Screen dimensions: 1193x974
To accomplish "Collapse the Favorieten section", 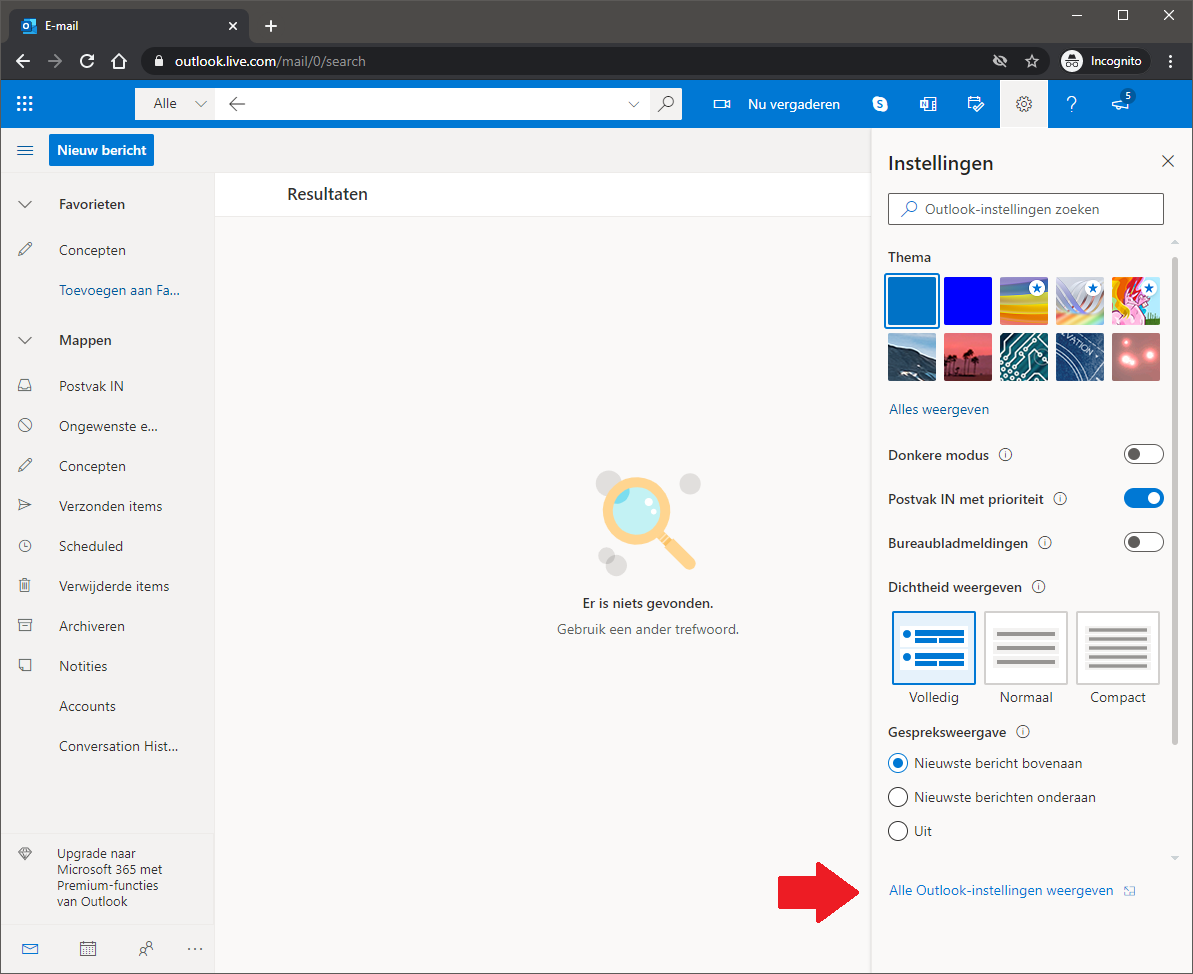I will tap(25, 204).
